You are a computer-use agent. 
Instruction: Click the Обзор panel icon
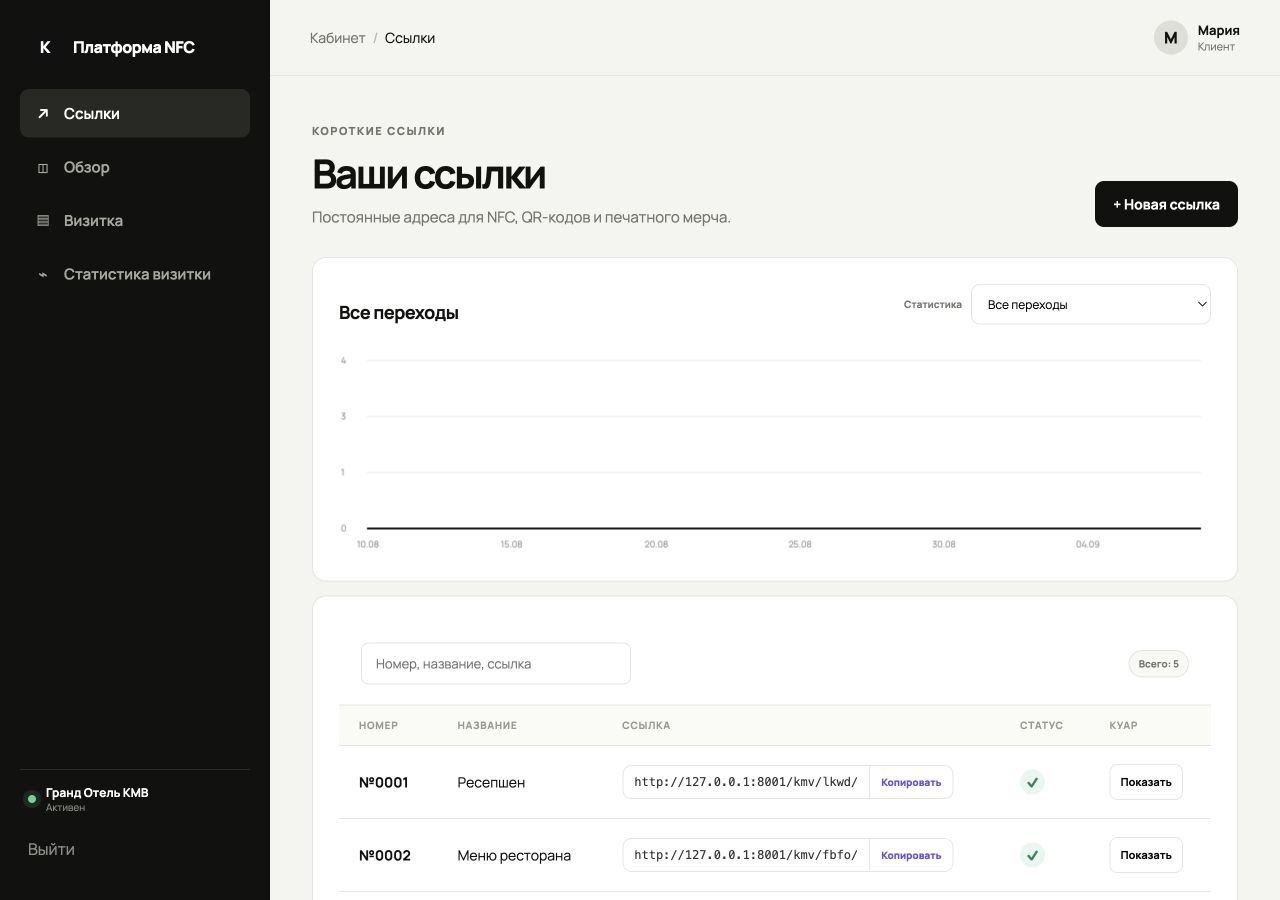[x=43, y=168]
